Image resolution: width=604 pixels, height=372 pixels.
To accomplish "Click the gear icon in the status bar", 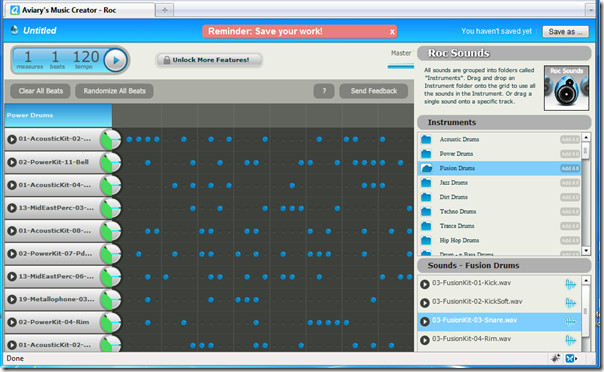I will point(555,359).
